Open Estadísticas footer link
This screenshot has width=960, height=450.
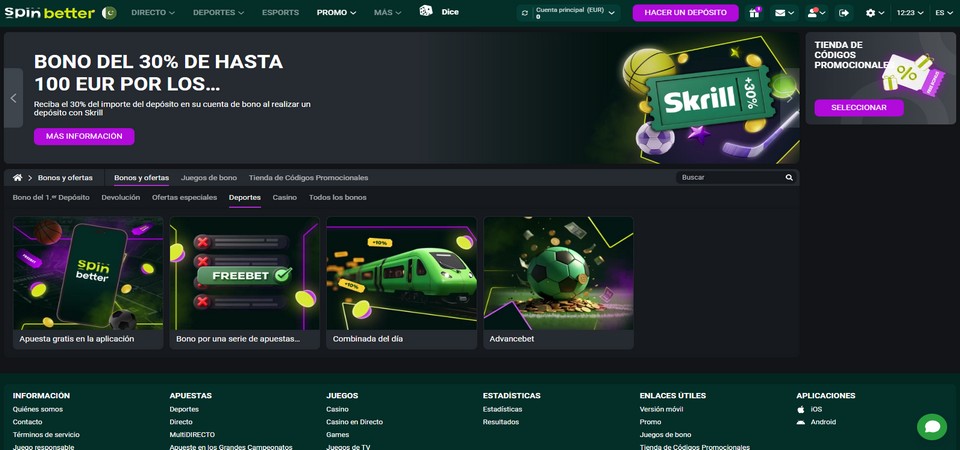tap(503, 409)
